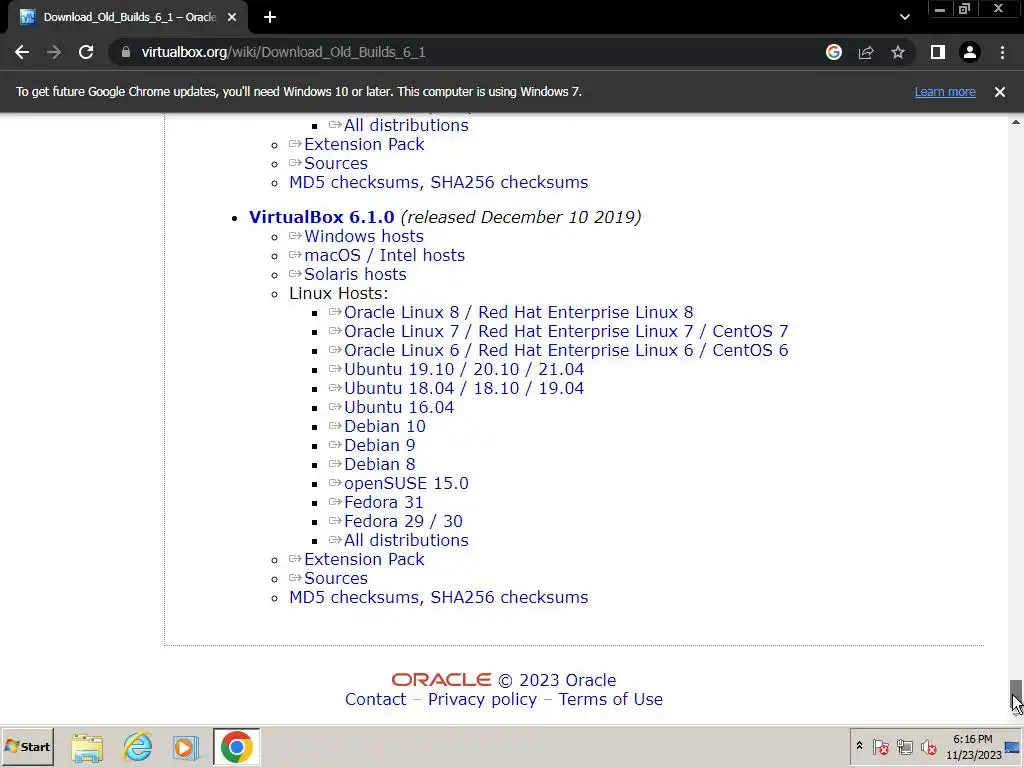The height and width of the screenshot is (768, 1024).
Task: Open the upper MD5 checksums link
Action: tap(353, 182)
